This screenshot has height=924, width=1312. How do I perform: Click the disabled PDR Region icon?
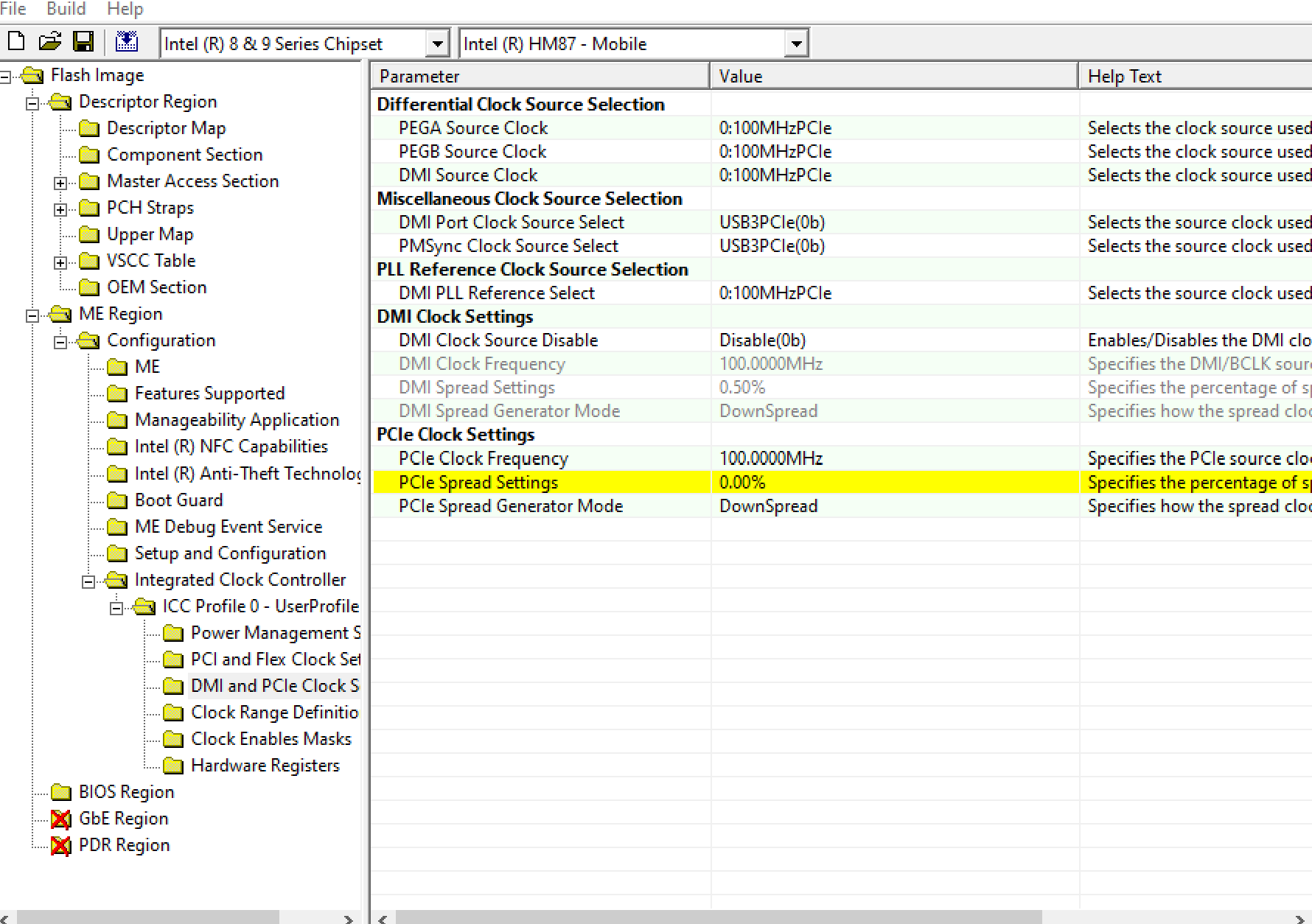(x=61, y=846)
